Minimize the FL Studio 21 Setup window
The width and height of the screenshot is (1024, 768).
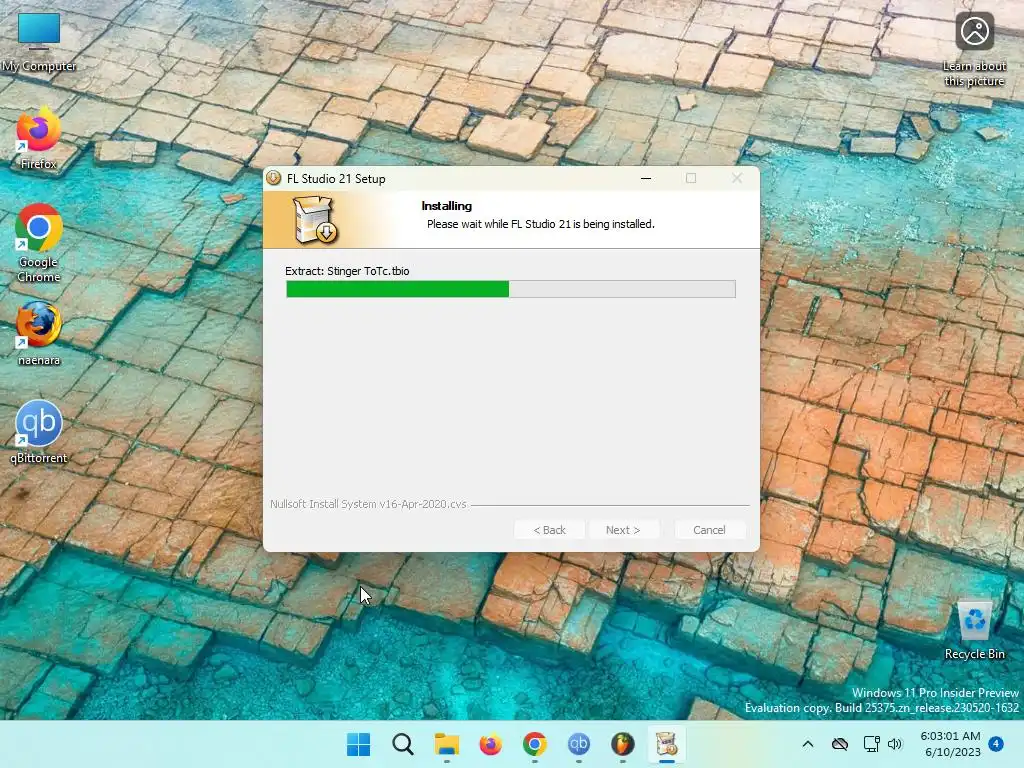click(646, 178)
